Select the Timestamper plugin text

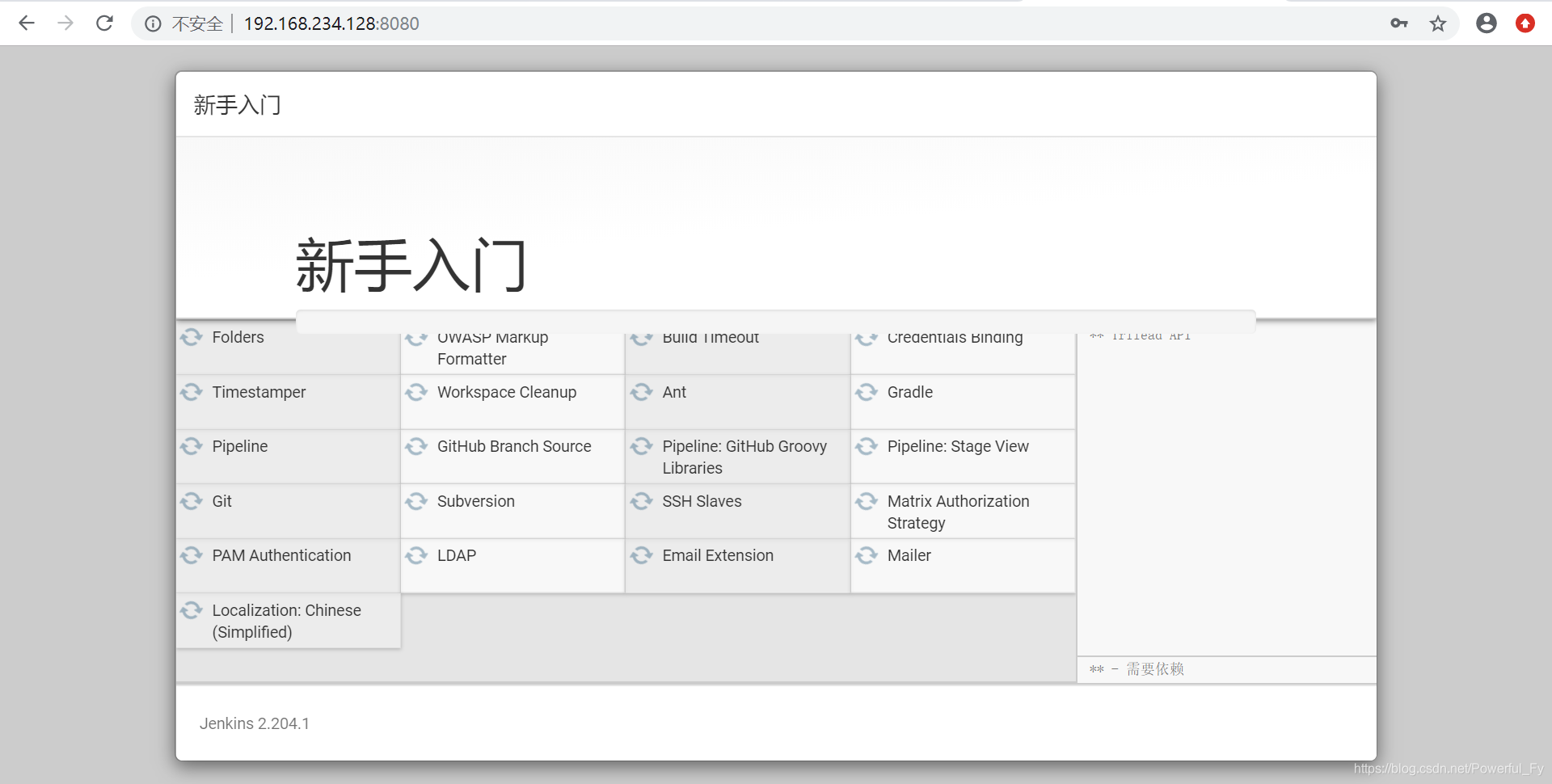(259, 392)
